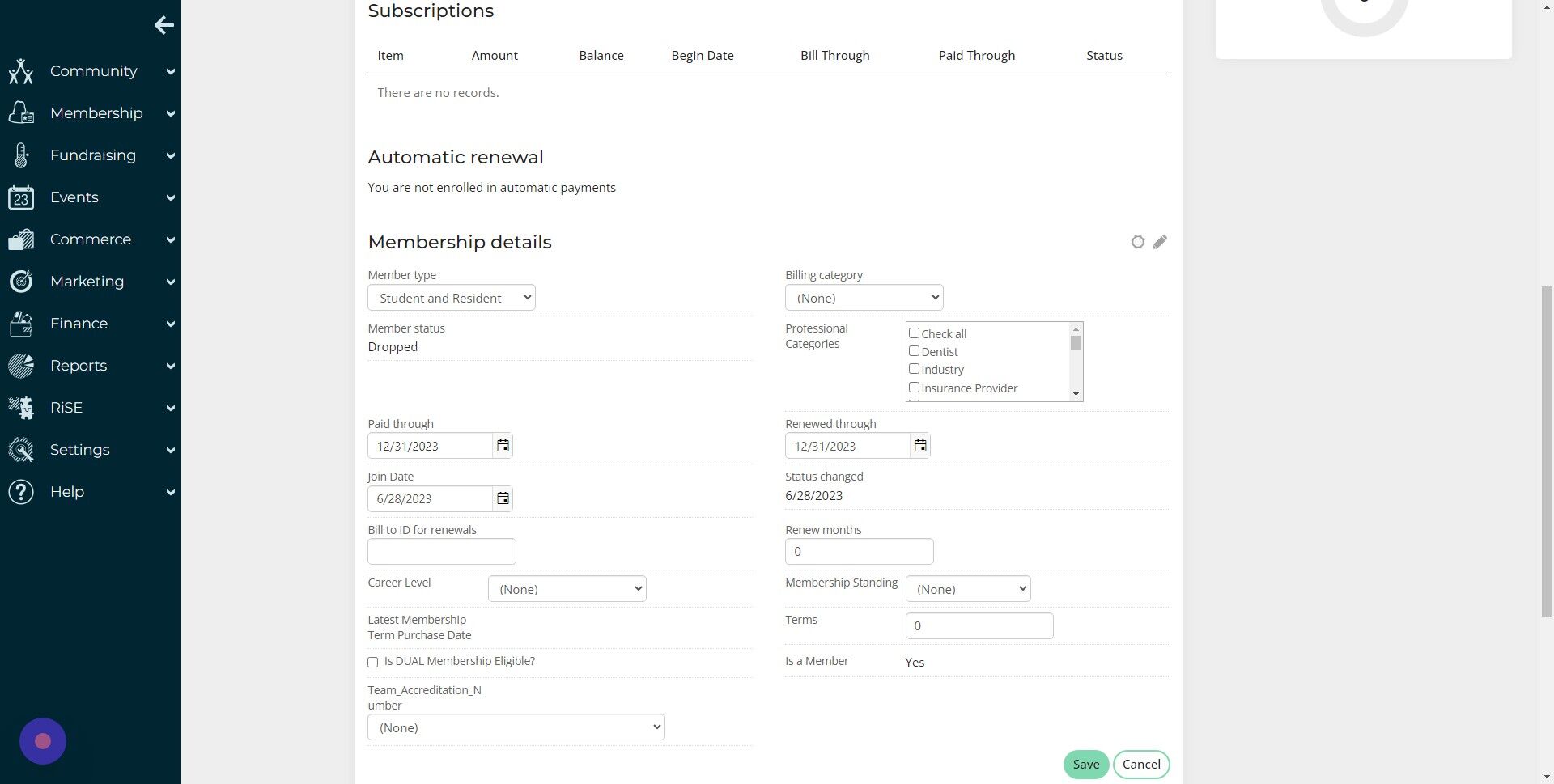Focus the Bill to ID for renewals field
Viewport: 1554px width, 784px height.
442,552
